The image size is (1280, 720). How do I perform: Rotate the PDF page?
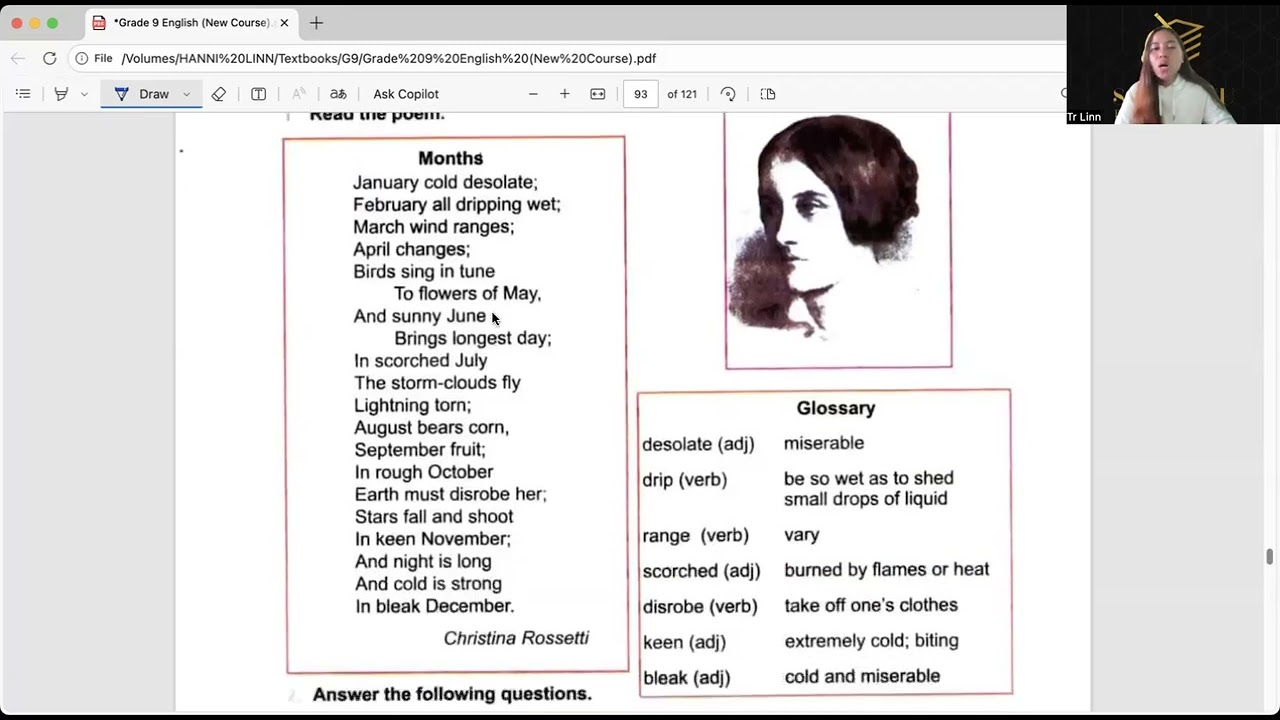728,94
